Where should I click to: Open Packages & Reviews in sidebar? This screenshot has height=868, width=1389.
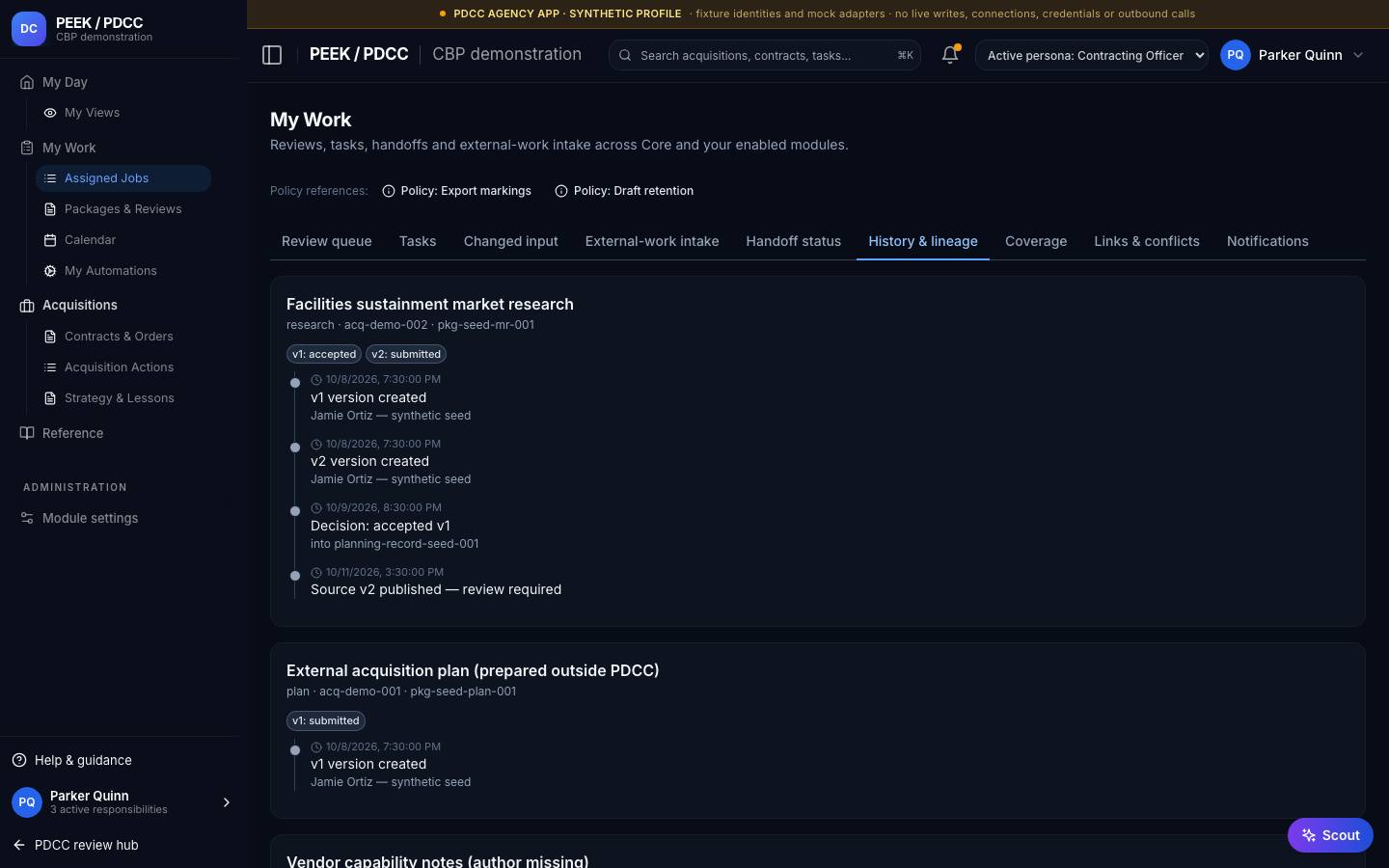point(123,209)
